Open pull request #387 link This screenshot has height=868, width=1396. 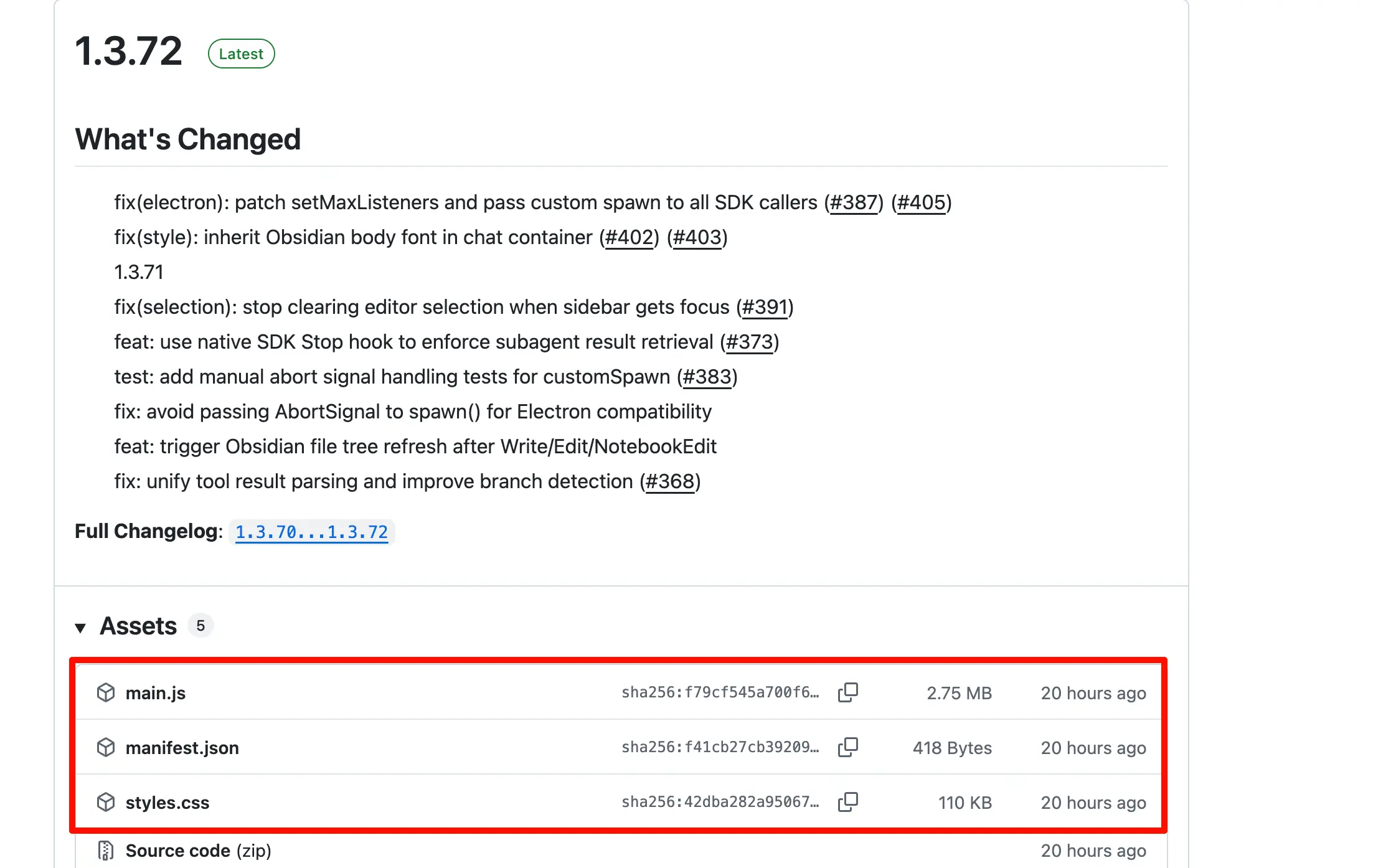854,202
